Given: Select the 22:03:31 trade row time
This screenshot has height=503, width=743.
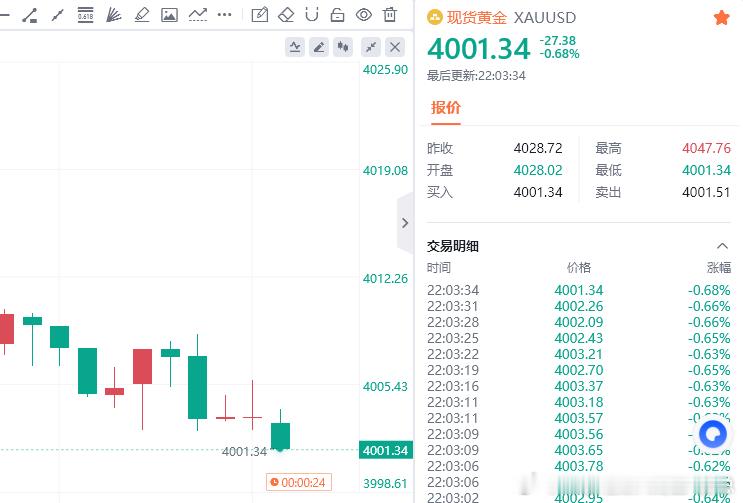Looking at the screenshot, I should [x=453, y=306].
